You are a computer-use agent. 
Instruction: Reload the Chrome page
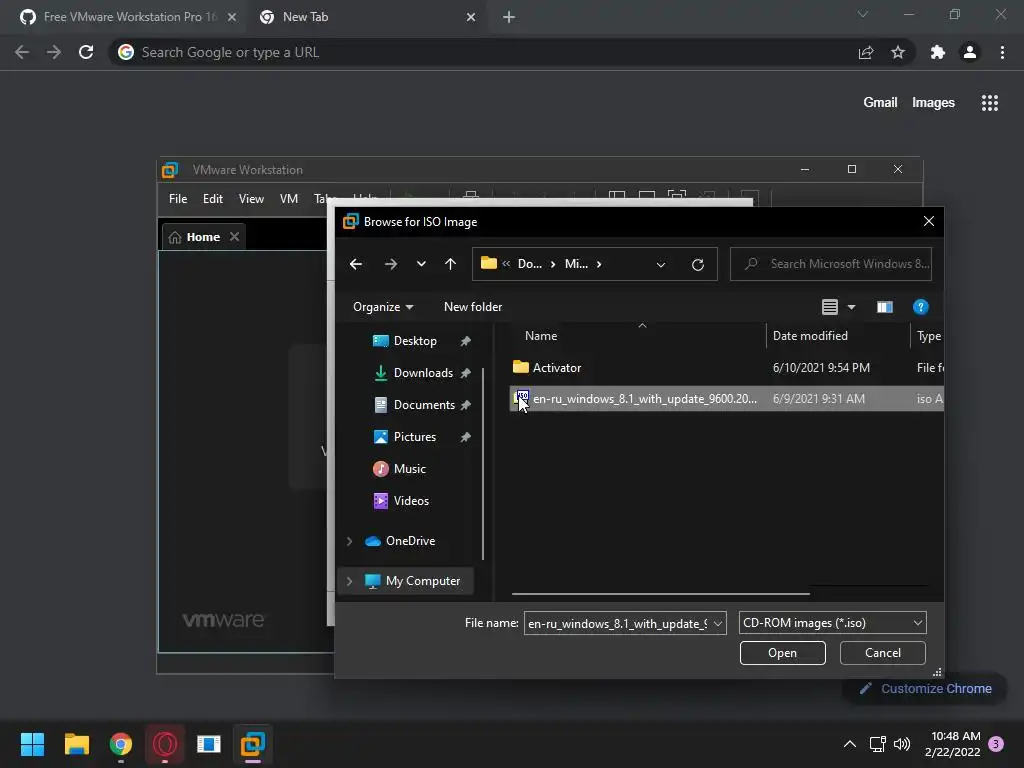86,52
